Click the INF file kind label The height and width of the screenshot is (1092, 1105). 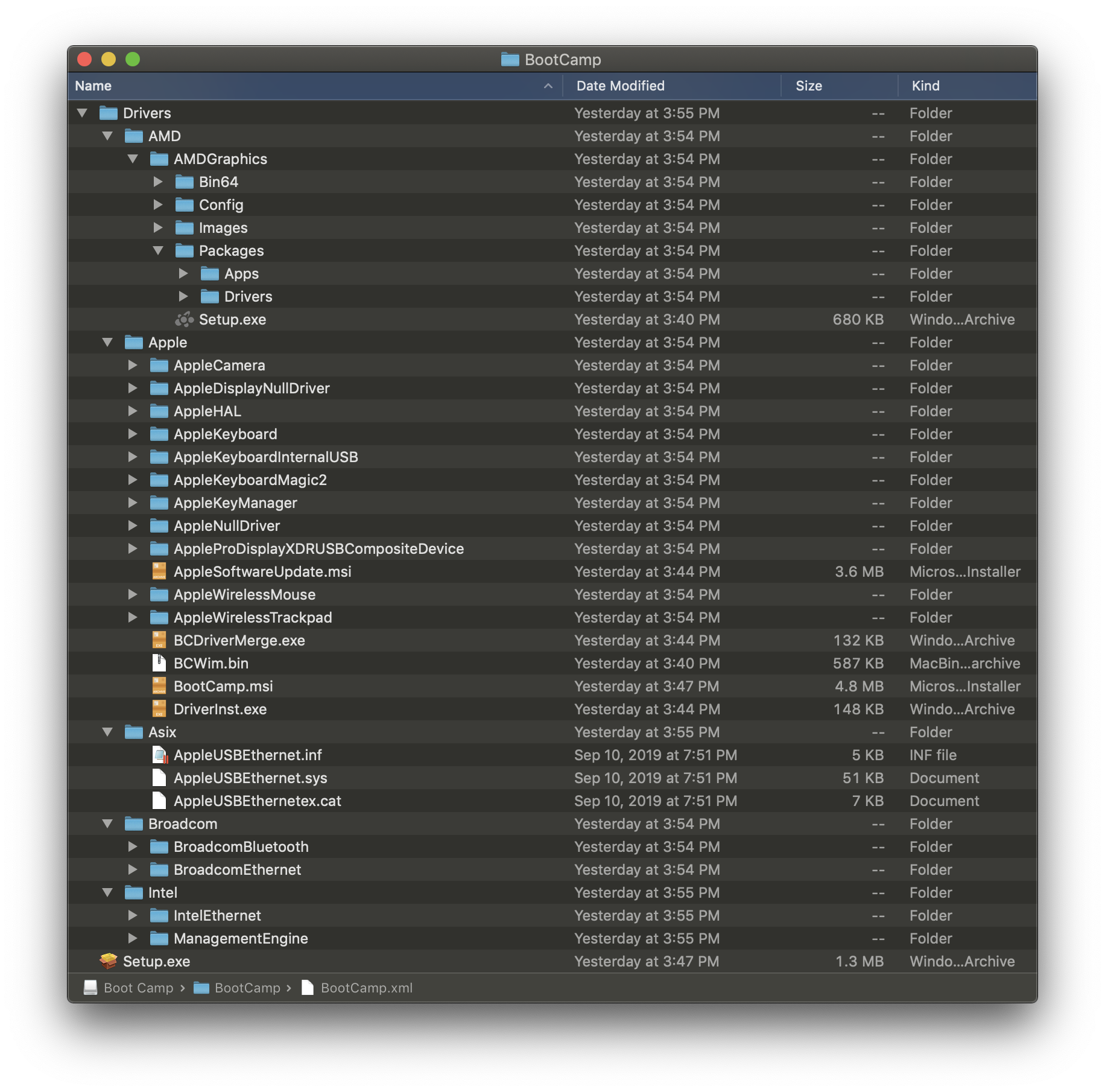(x=933, y=755)
